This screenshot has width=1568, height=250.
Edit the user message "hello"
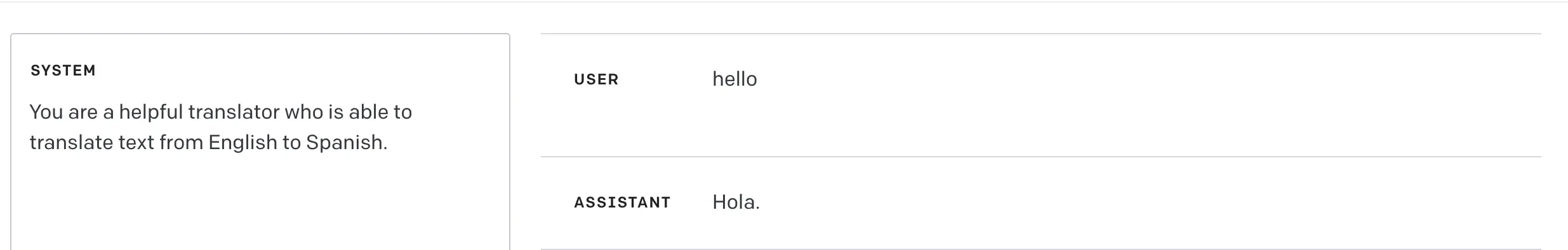tap(734, 79)
